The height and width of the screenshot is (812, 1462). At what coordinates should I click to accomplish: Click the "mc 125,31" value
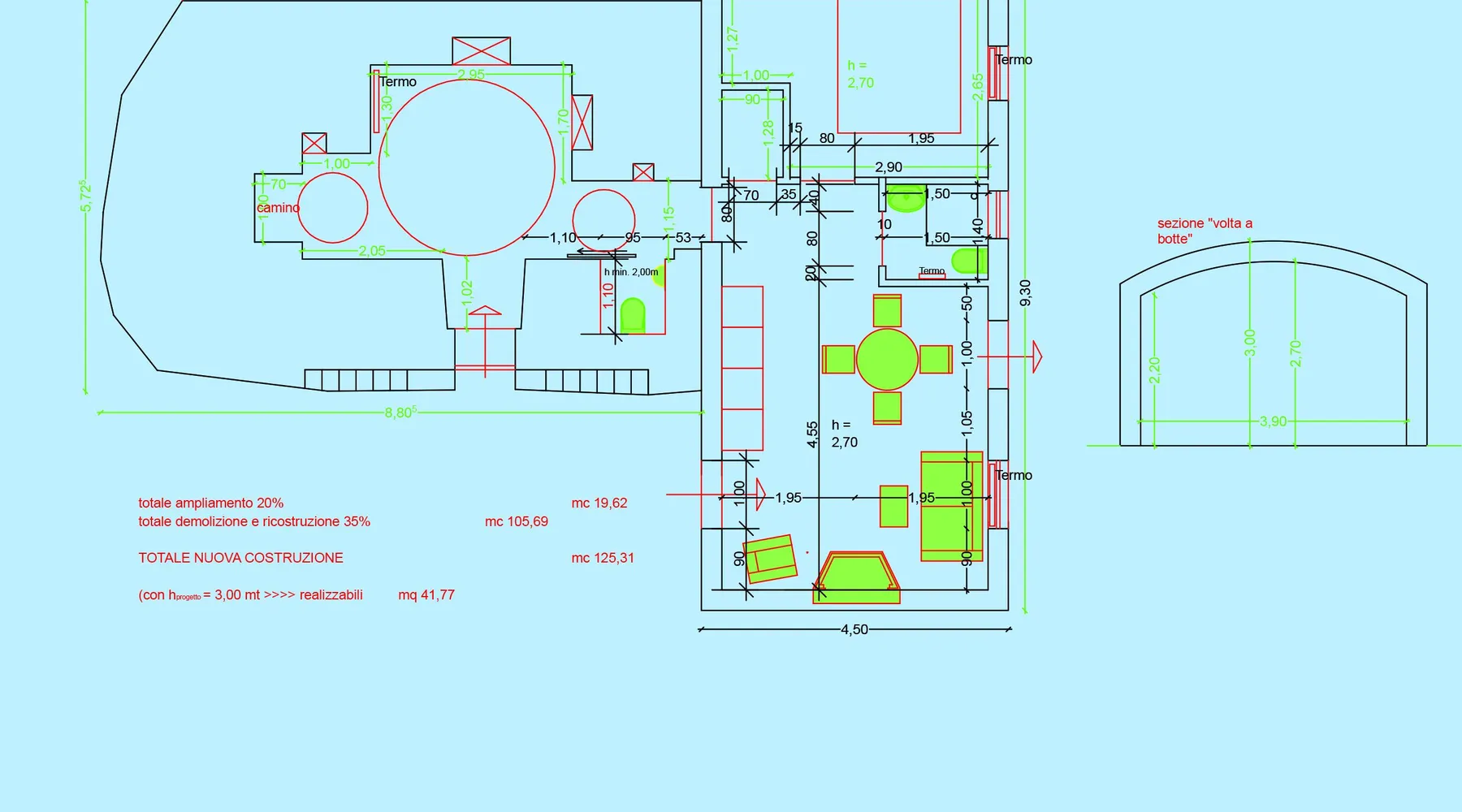coord(603,558)
